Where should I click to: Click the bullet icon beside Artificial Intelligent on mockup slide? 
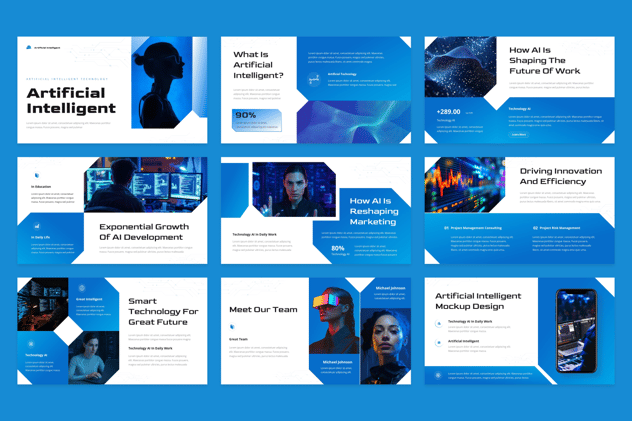439,342
